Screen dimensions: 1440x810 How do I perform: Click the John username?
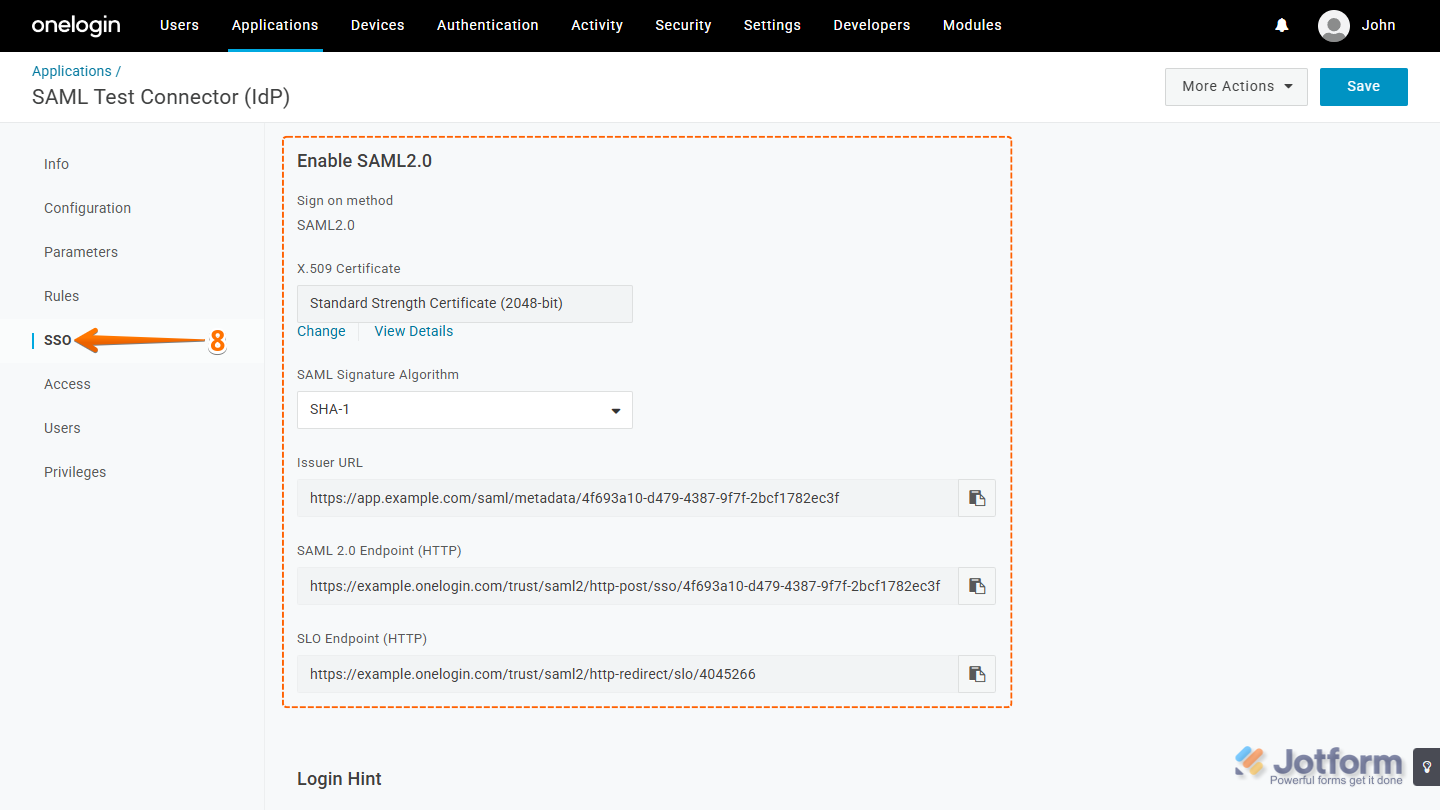coord(1378,25)
